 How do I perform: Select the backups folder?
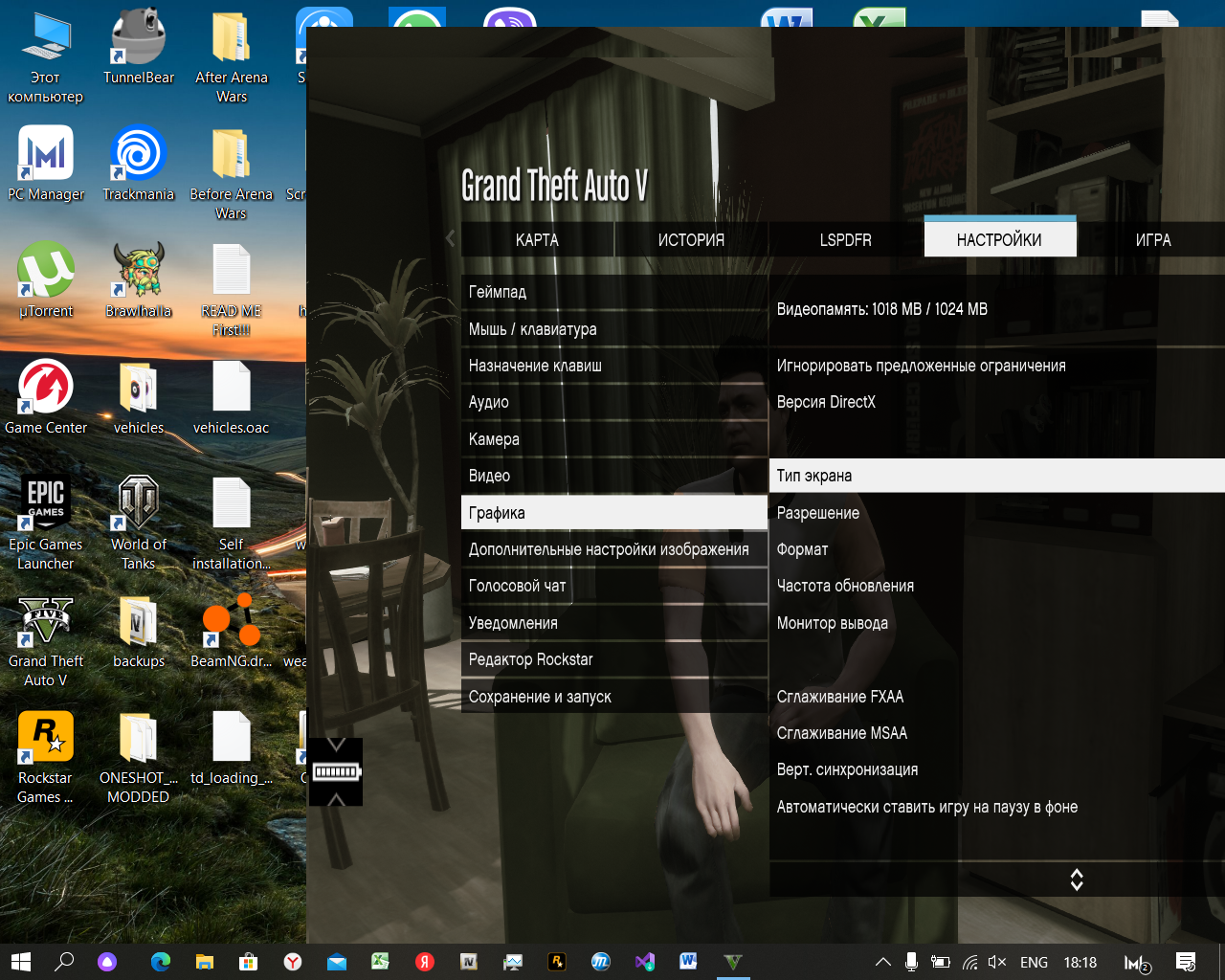pos(139,632)
